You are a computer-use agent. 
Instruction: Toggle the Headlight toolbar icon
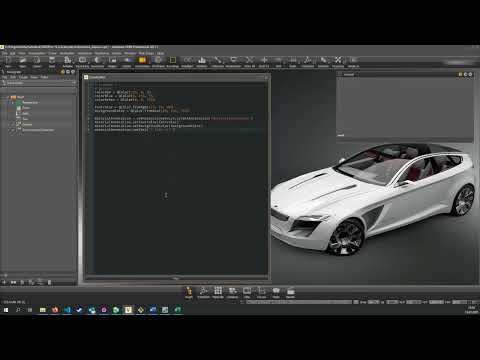point(187,60)
